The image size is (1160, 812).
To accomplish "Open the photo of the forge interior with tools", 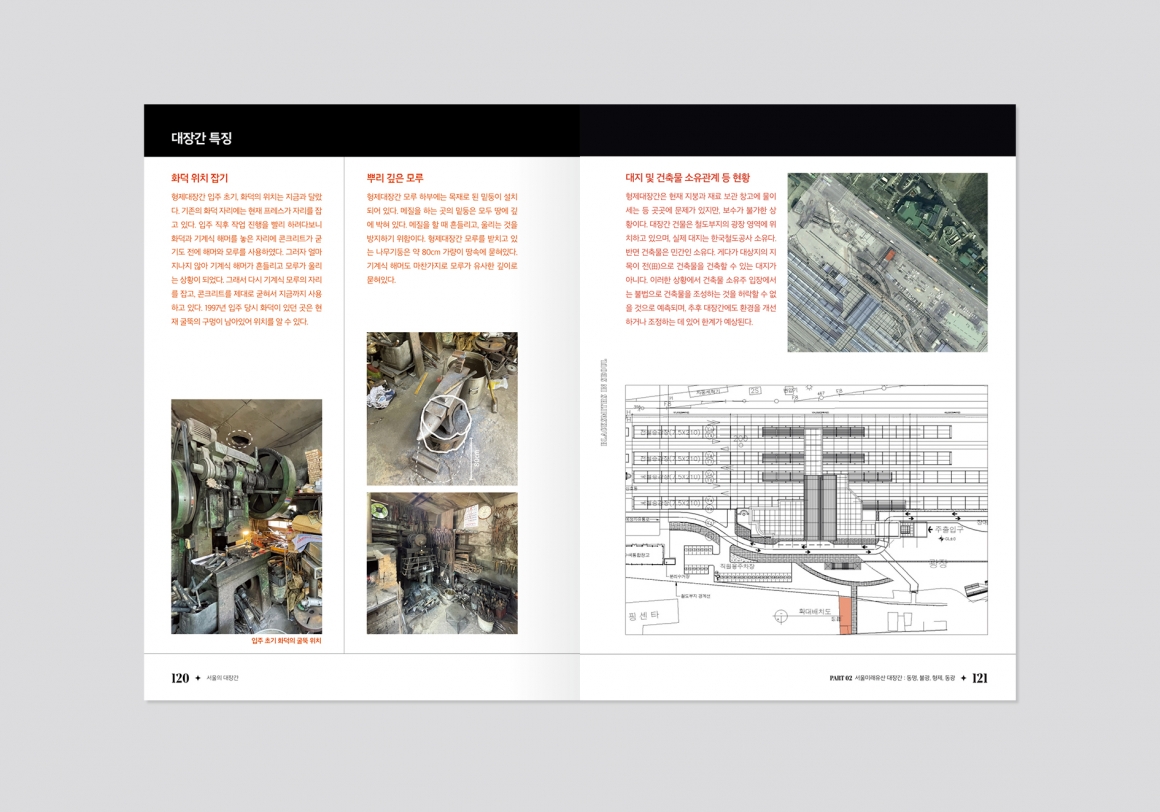I will point(442,564).
